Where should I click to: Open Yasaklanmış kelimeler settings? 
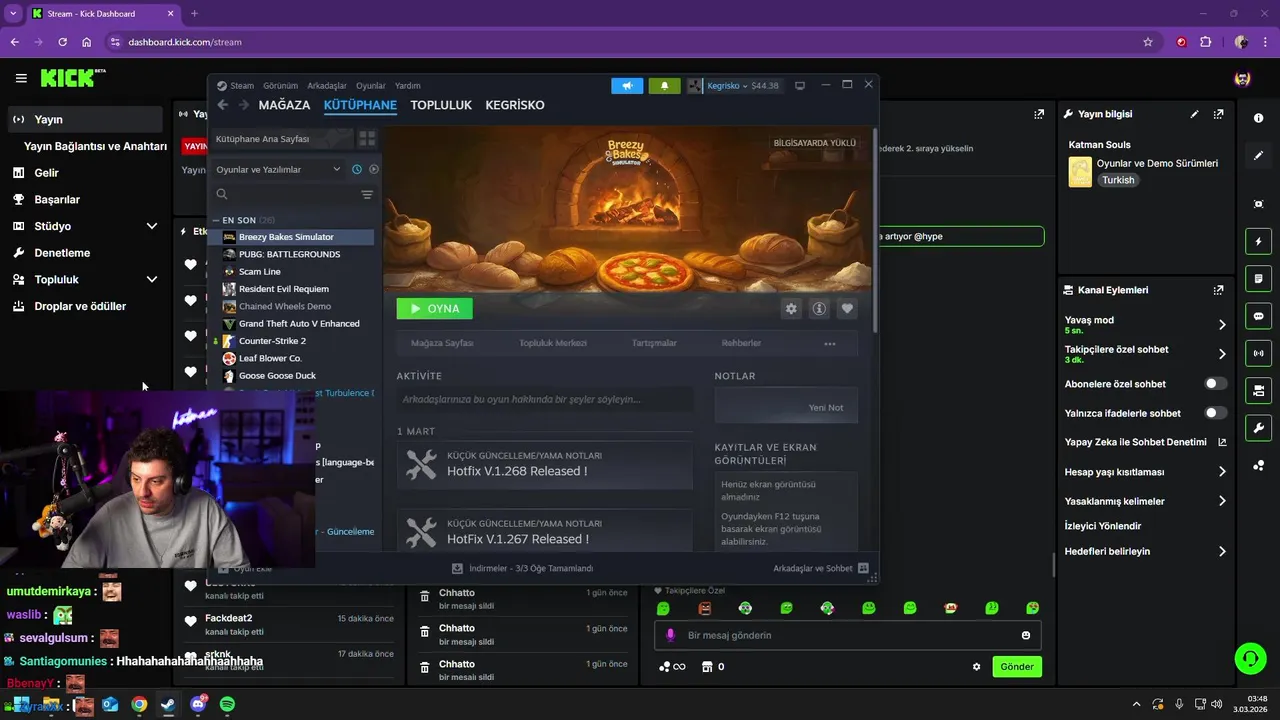[1145, 501]
